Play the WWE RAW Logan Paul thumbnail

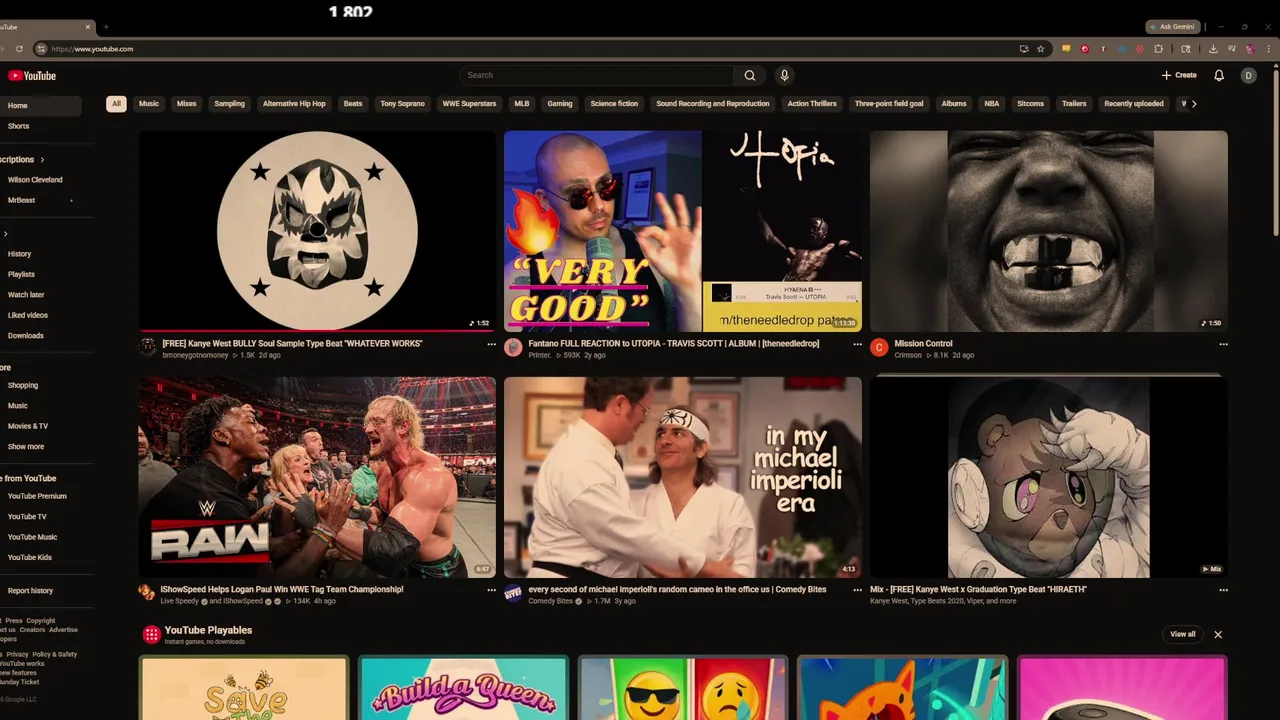tap(317, 477)
